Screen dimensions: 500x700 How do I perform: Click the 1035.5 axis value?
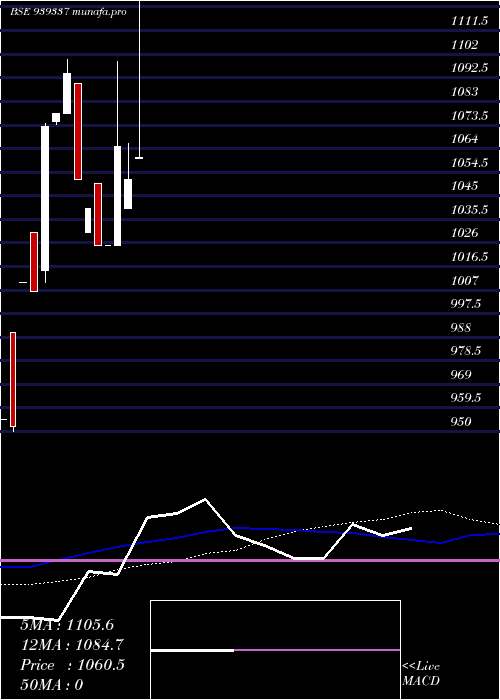point(469,209)
